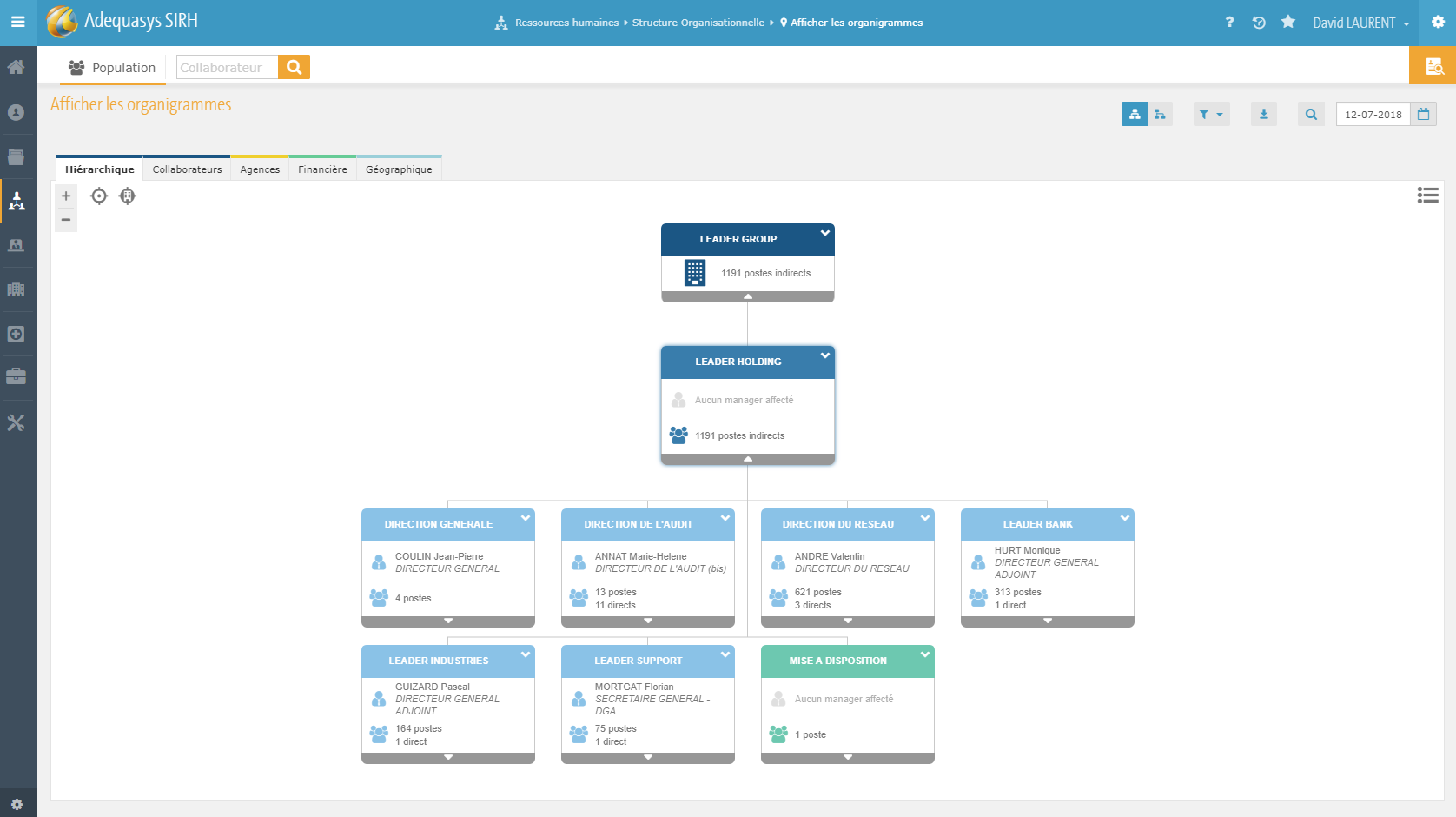Open the user profile sidebar icon
1456x817 pixels.
pos(17,112)
